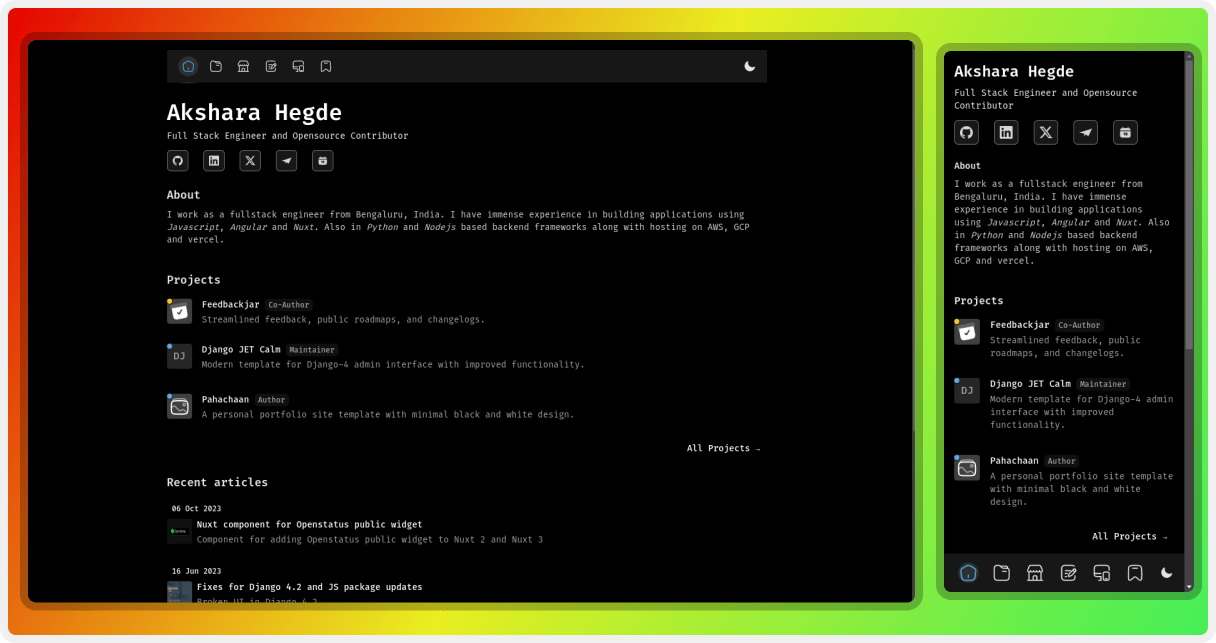Click Recent articles heading
1216x643 pixels.
point(217,482)
